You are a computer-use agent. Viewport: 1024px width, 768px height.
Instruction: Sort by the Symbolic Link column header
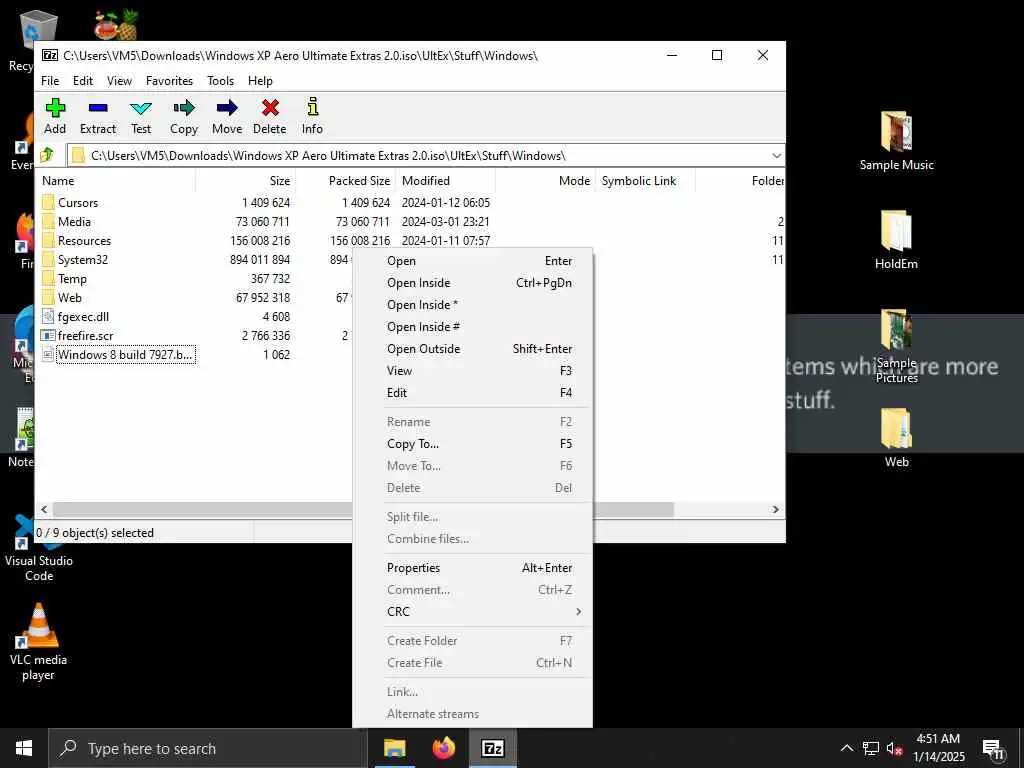coord(645,181)
